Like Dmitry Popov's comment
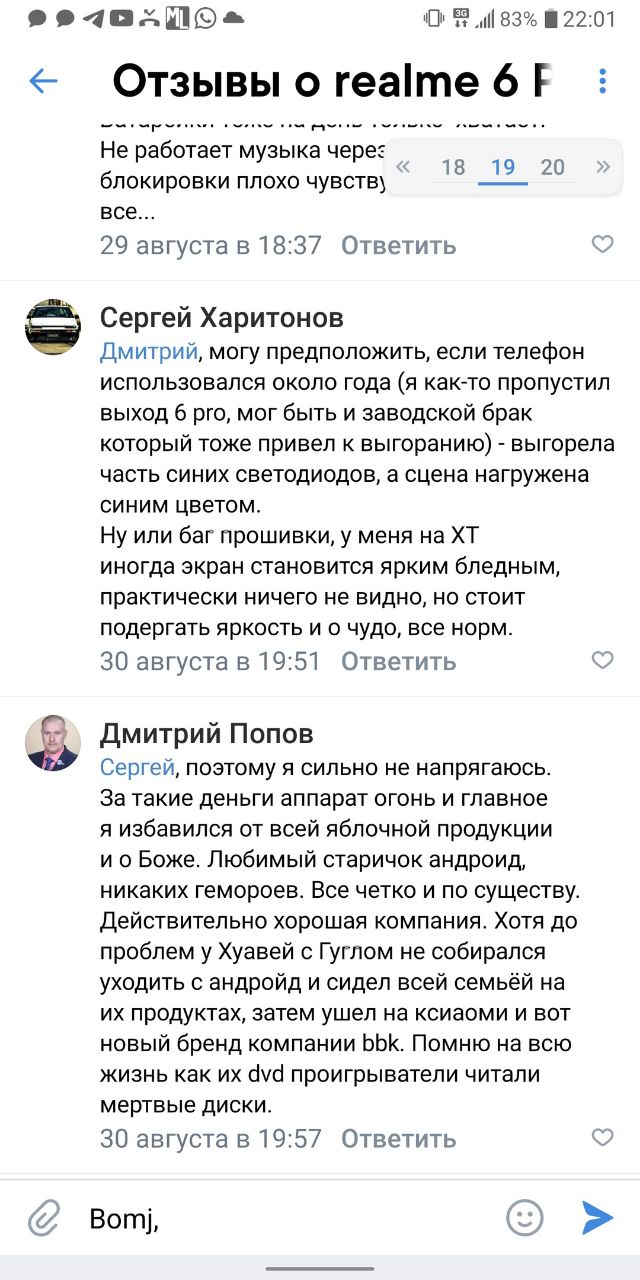This screenshot has height=1280, width=640. [602, 1138]
